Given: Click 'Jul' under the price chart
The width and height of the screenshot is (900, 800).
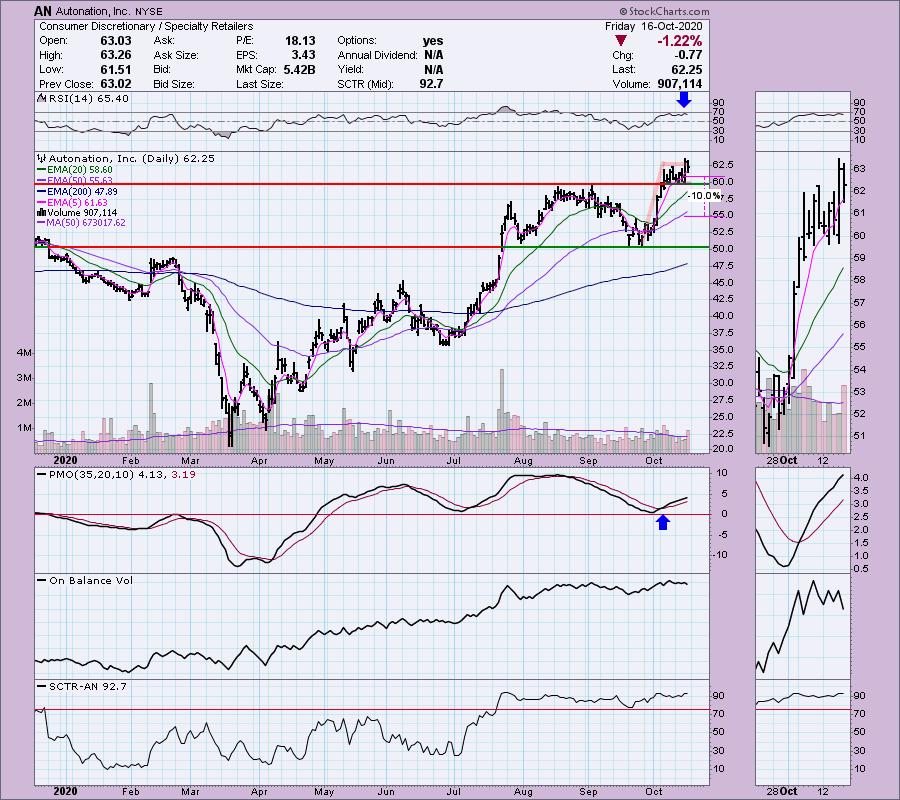Looking at the screenshot, I should pyautogui.click(x=454, y=461).
